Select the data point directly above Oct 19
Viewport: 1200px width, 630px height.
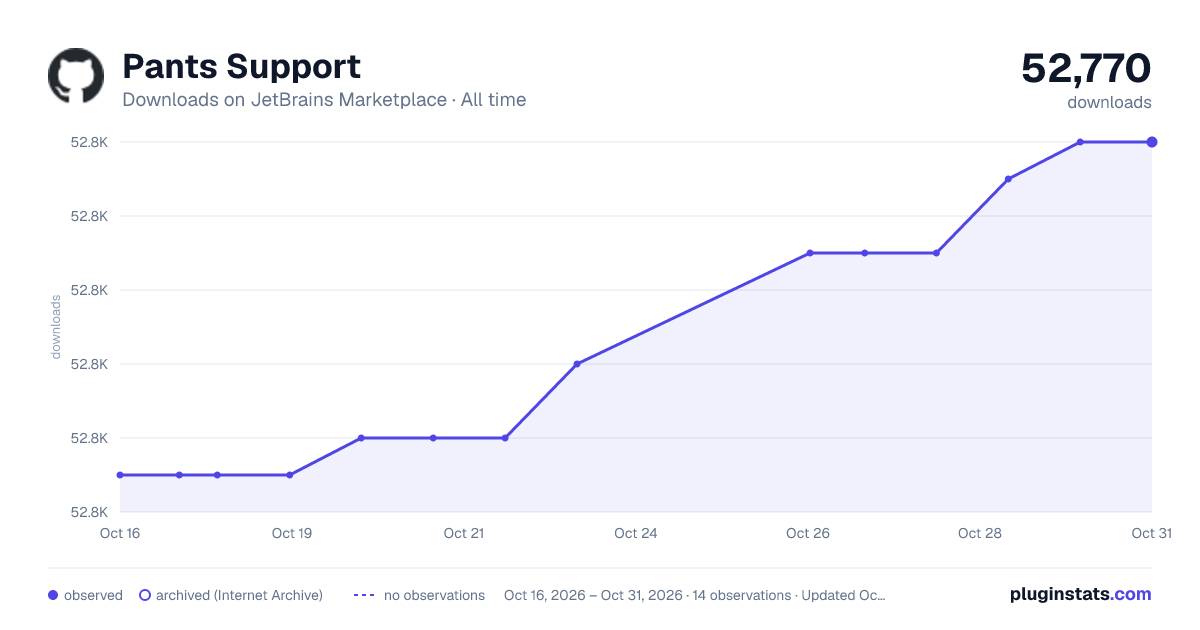click(x=290, y=475)
